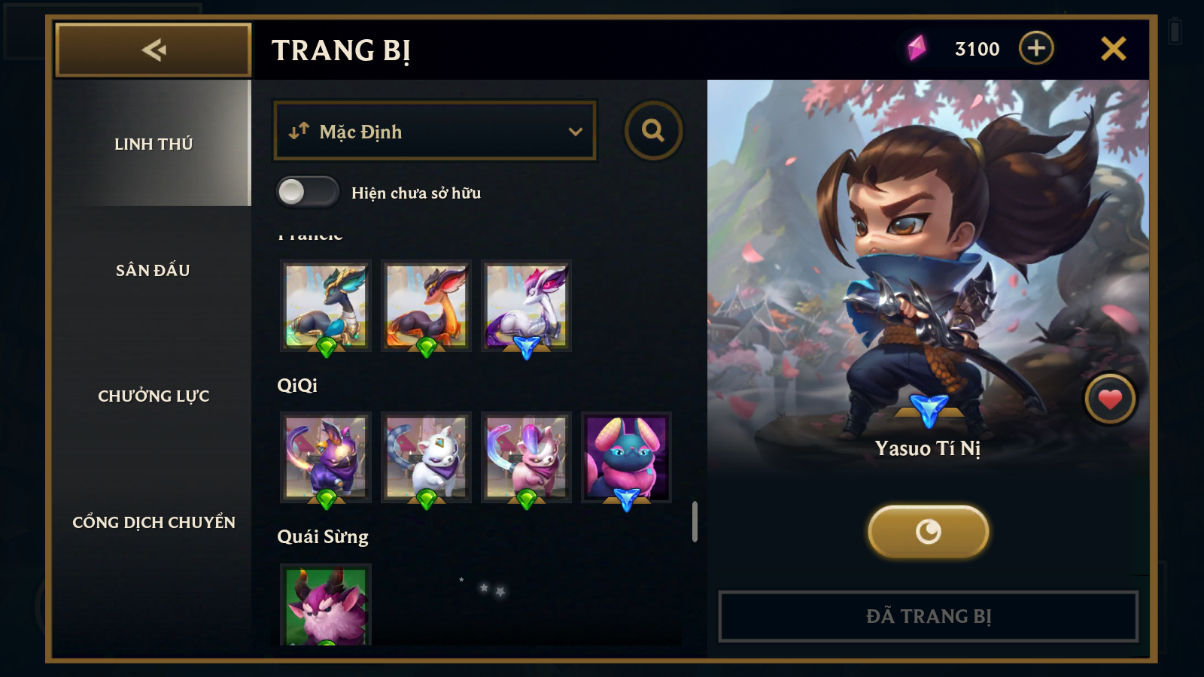Tap the pink gem currency icon
Image resolution: width=1204 pixels, height=677 pixels.
[x=917, y=48]
